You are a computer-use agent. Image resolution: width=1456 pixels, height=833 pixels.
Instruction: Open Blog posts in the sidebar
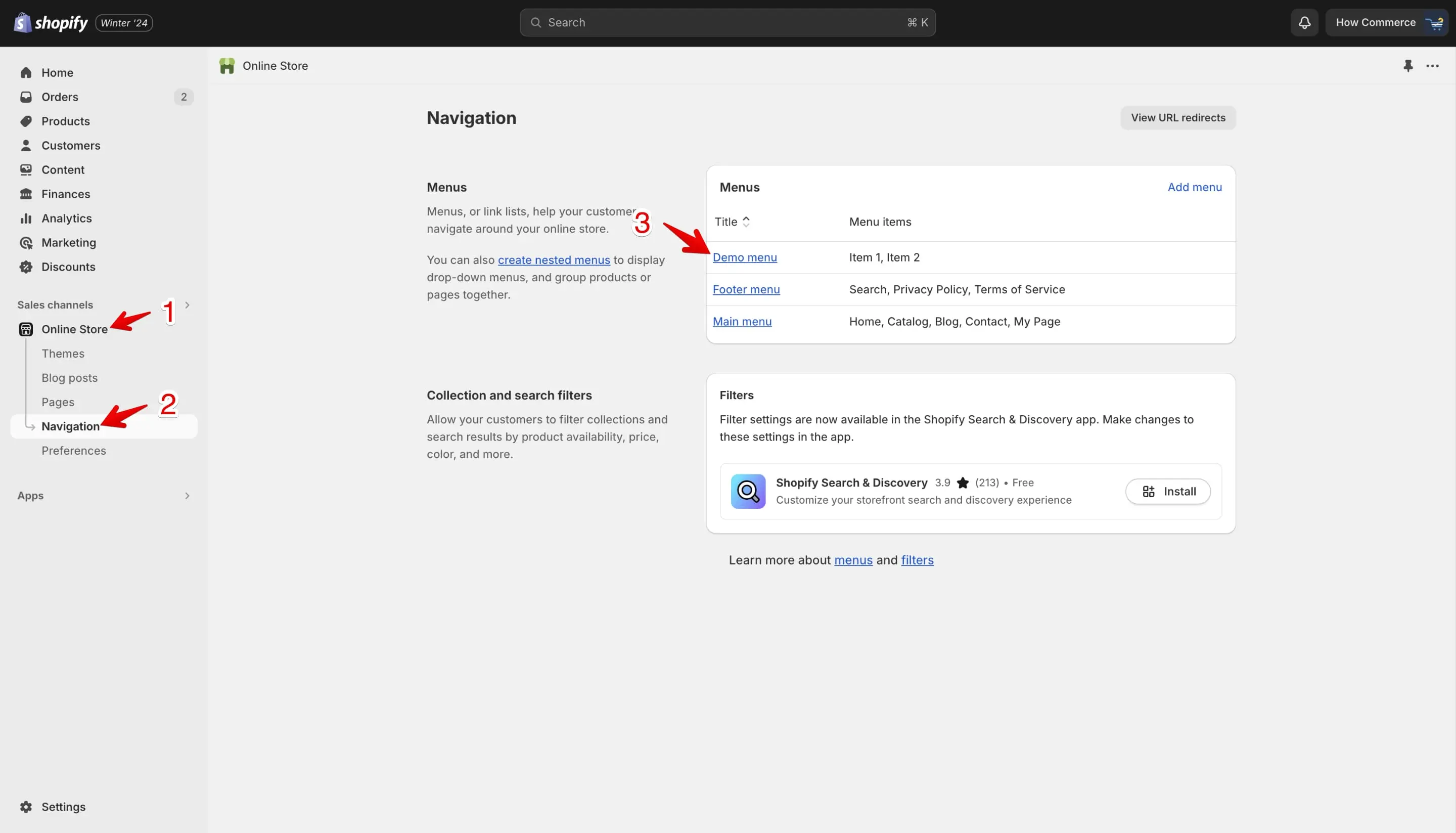pos(69,378)
